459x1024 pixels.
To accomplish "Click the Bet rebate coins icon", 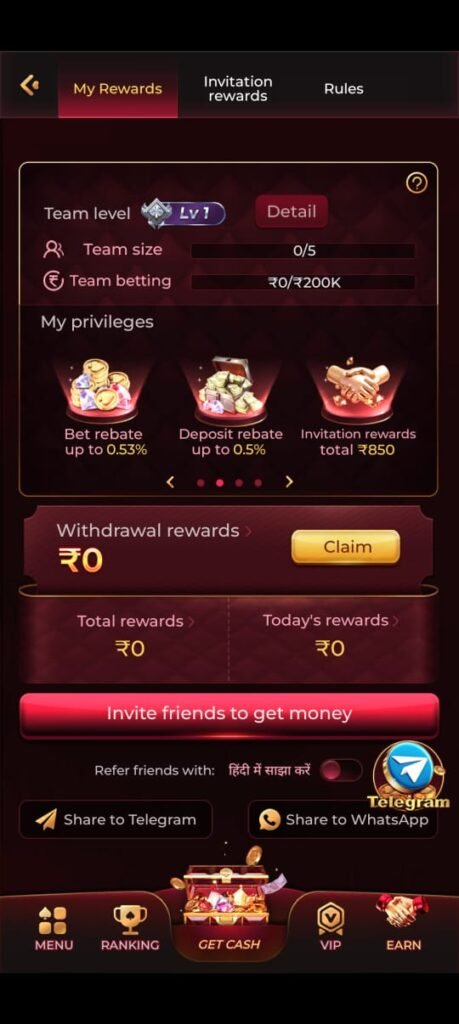I will coord(101,388).
